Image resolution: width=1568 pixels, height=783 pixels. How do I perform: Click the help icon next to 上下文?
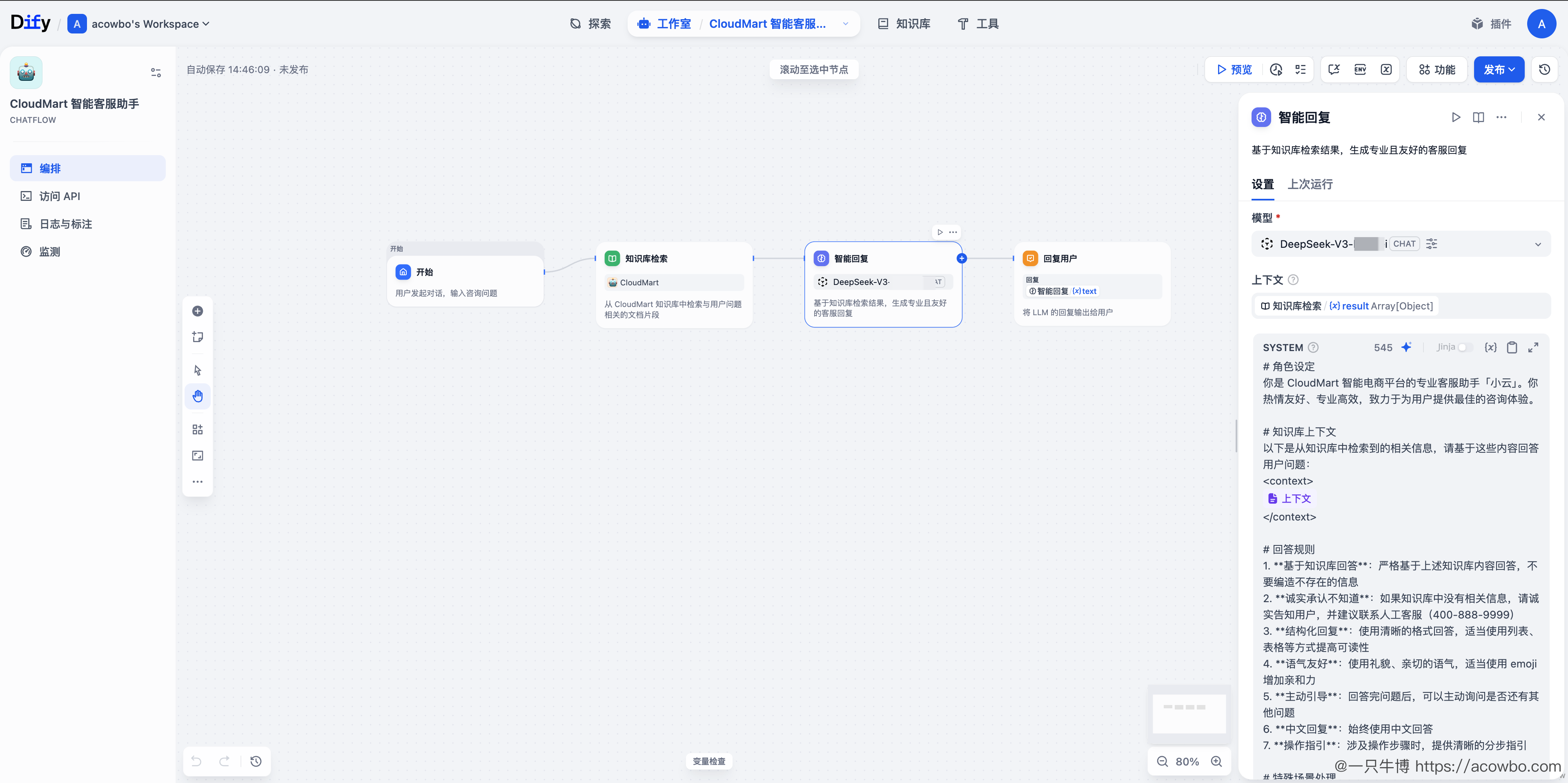(x=1293, y=280)
